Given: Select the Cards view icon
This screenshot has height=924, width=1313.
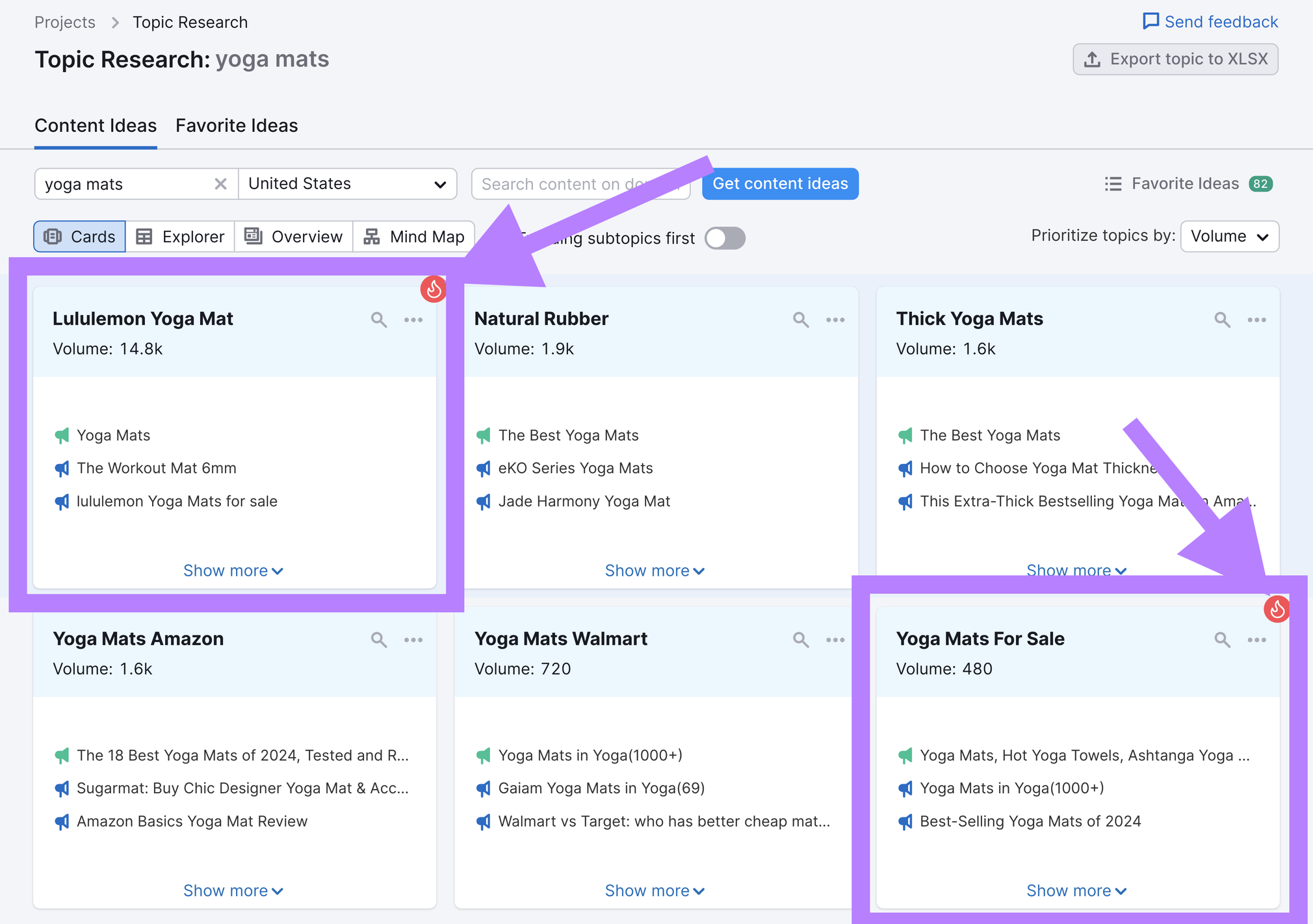Looking at the screenshot, I should pos(79,236).
